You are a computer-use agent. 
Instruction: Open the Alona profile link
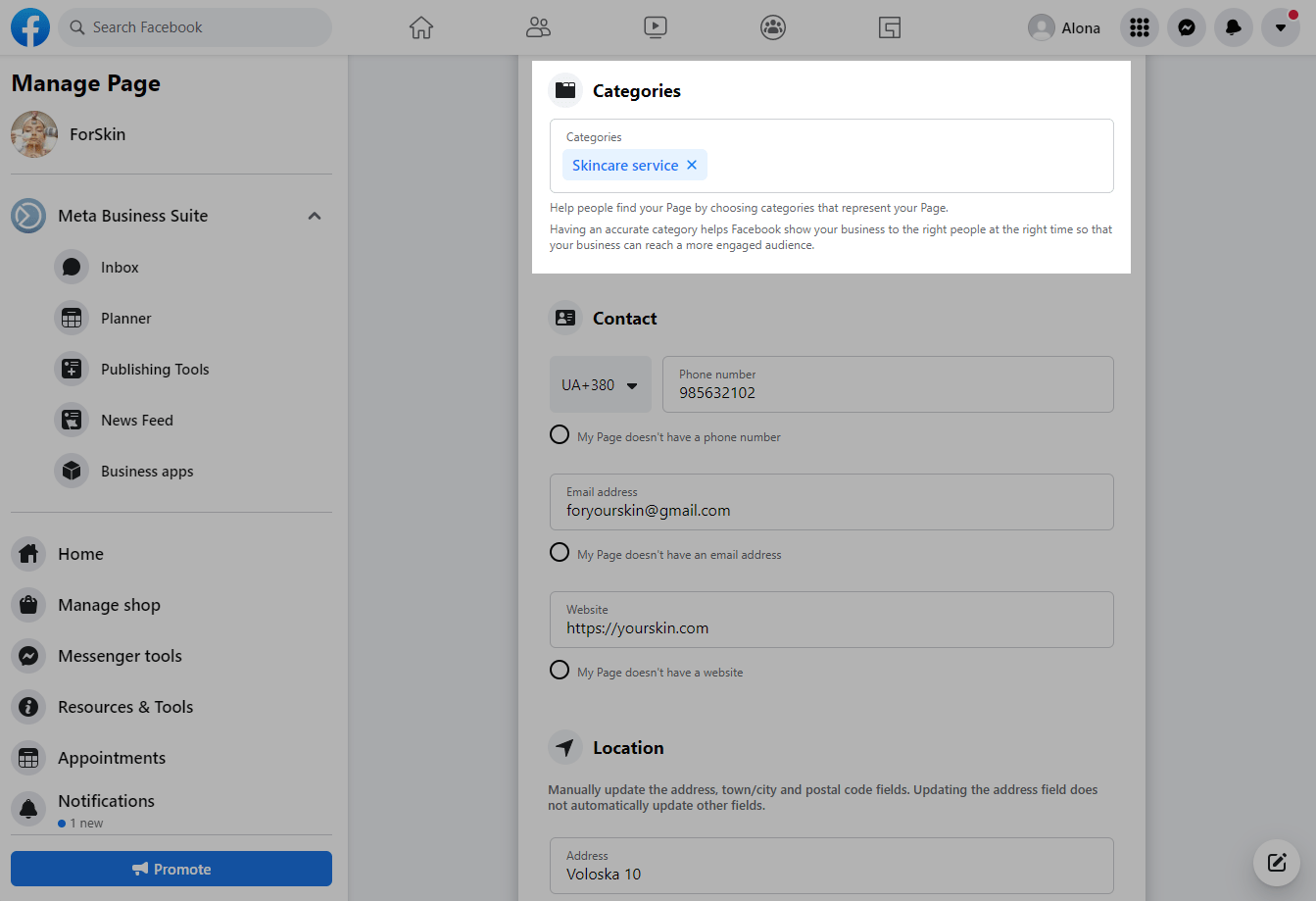click(x=1065, y=27)
